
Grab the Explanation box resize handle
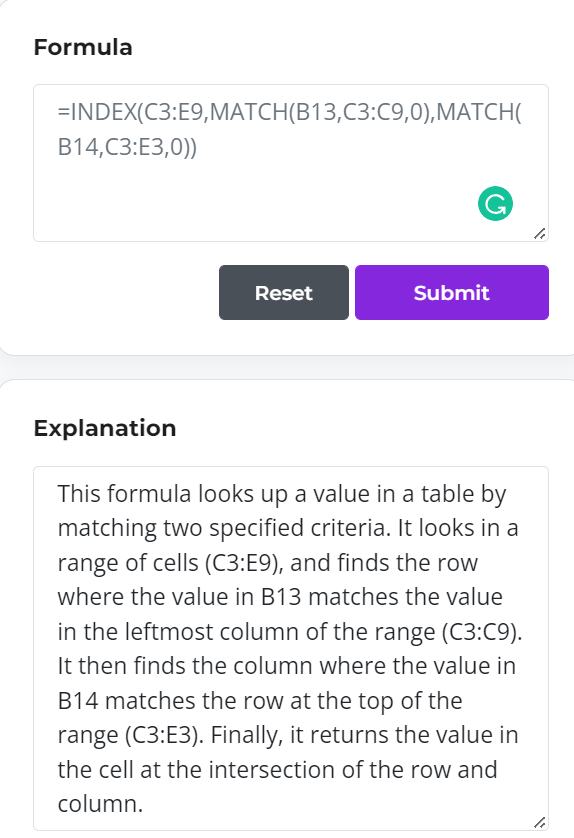[540, 823]
